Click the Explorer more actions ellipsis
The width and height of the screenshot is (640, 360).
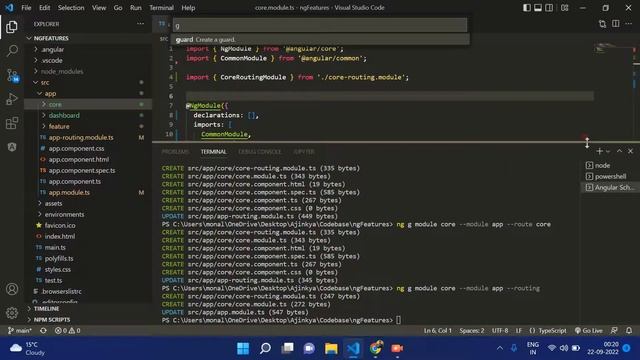(140, 24)
